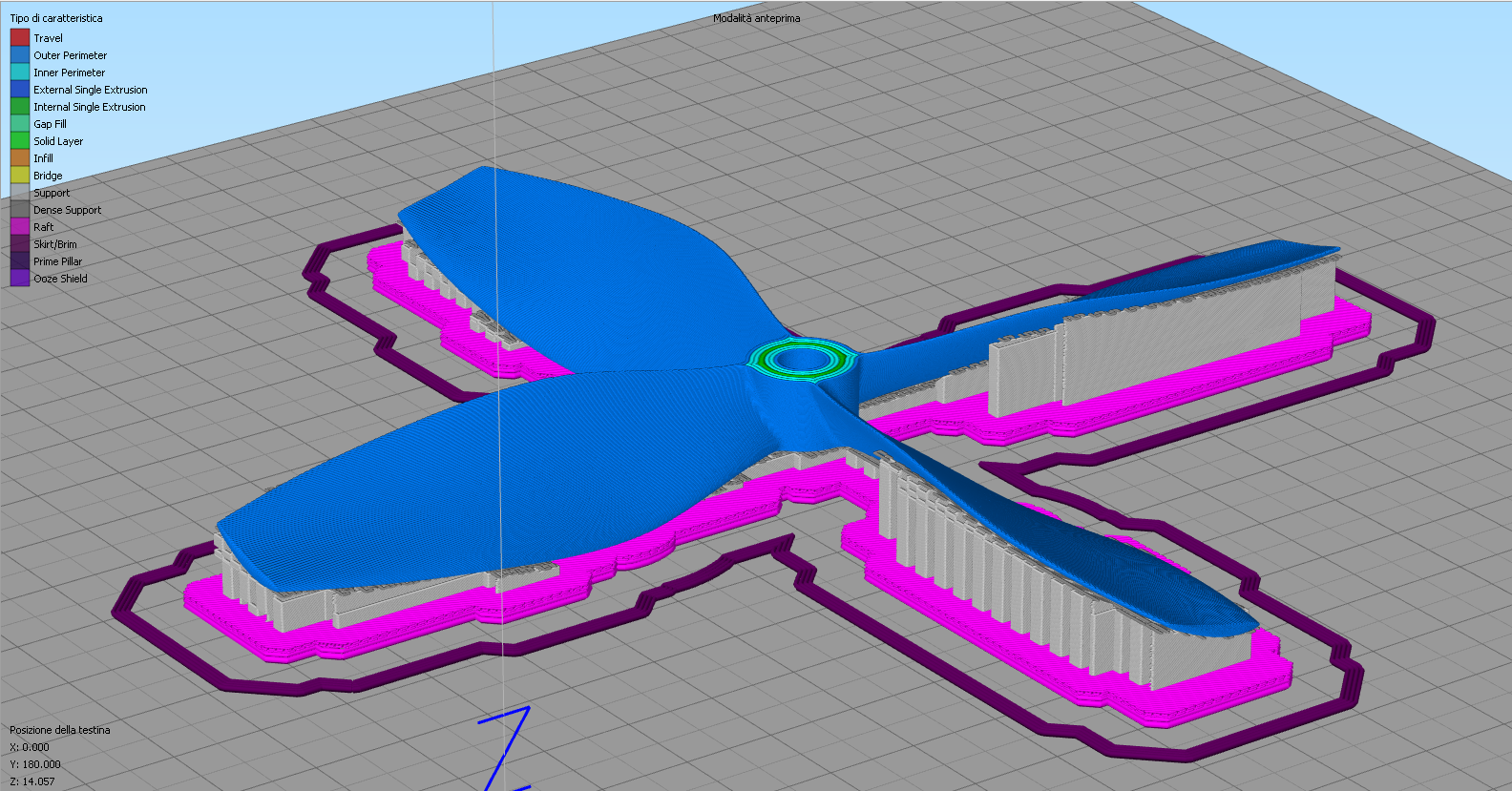Click the orange Infill color swatch

click(20, 158)
